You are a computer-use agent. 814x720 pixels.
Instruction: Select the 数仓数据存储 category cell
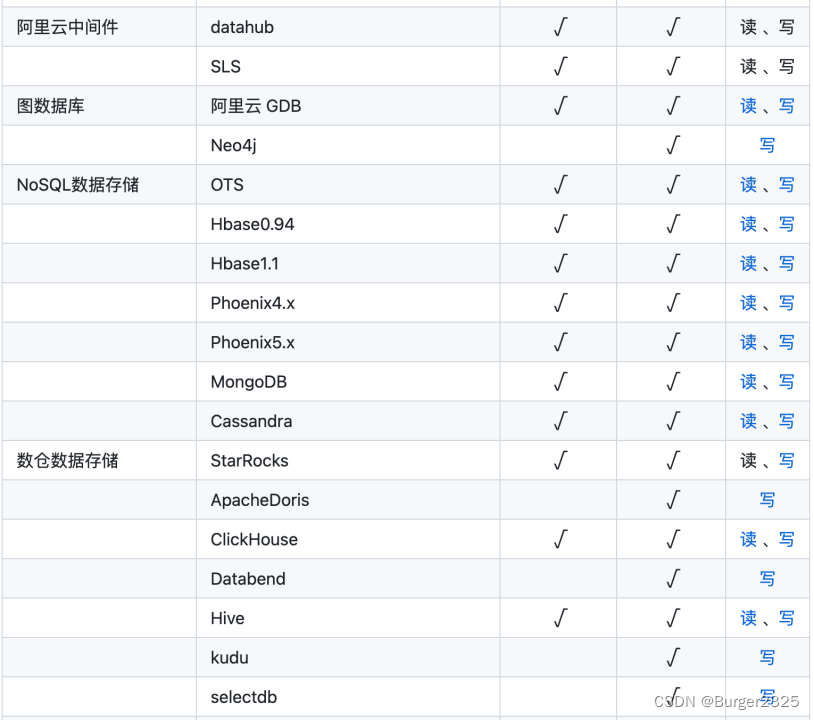[99, 460]
